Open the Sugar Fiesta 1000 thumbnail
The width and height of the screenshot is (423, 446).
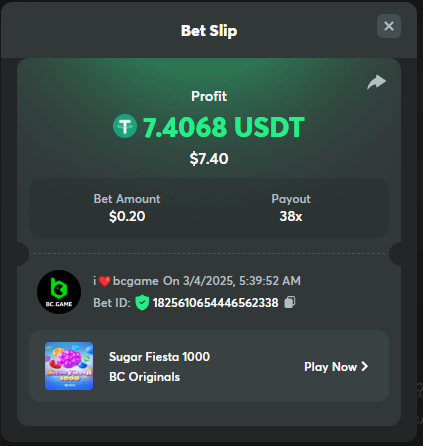click(x=69, y=366)
